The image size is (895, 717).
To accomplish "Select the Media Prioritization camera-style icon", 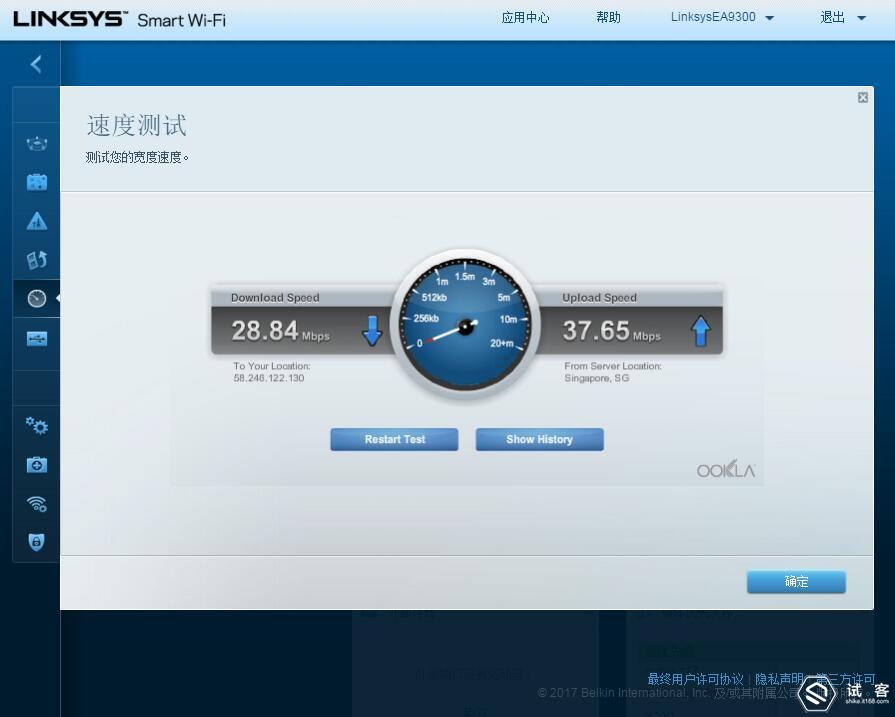I will tap(36, 182).
